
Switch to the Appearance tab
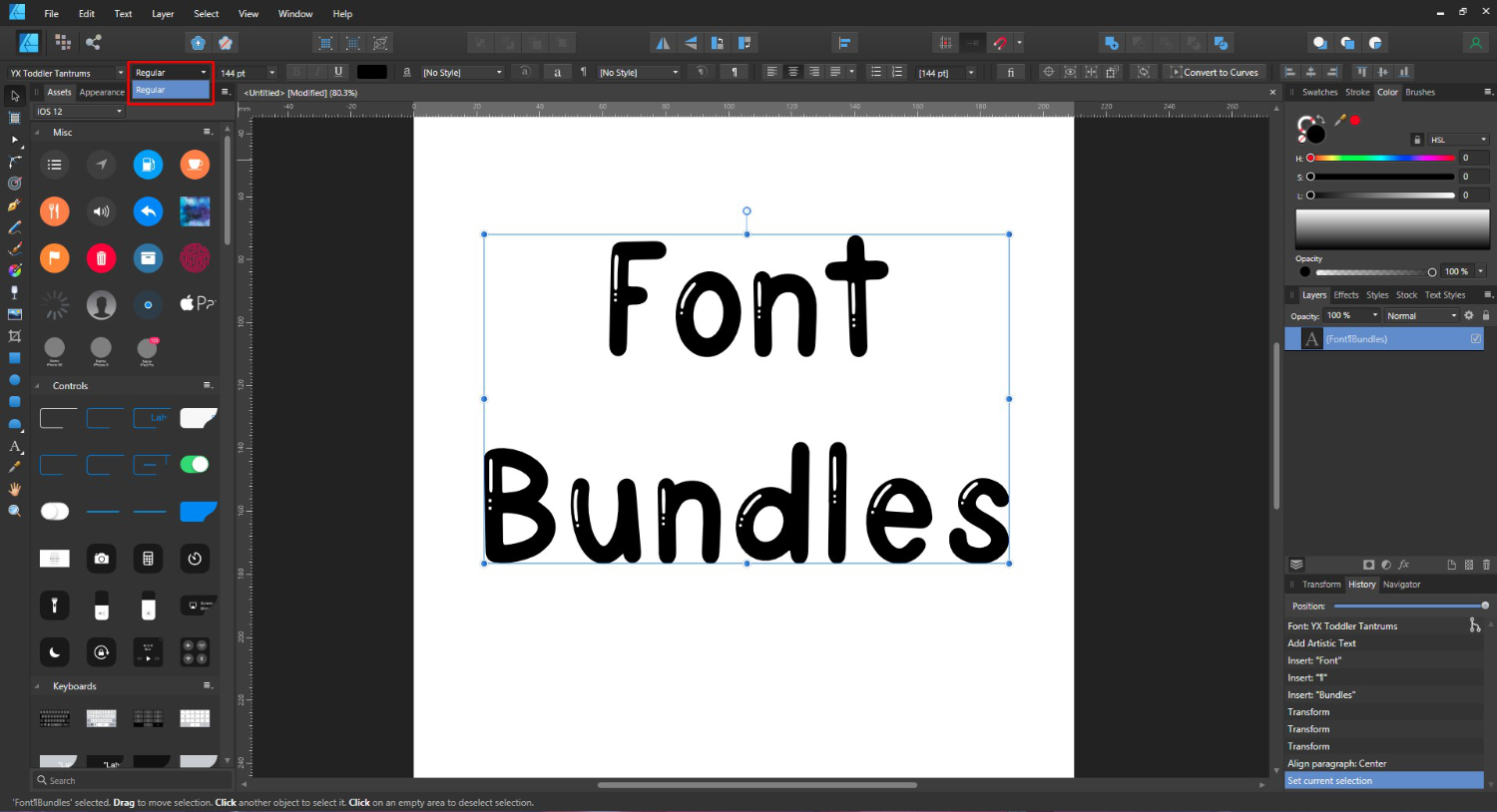pos(102,93)
